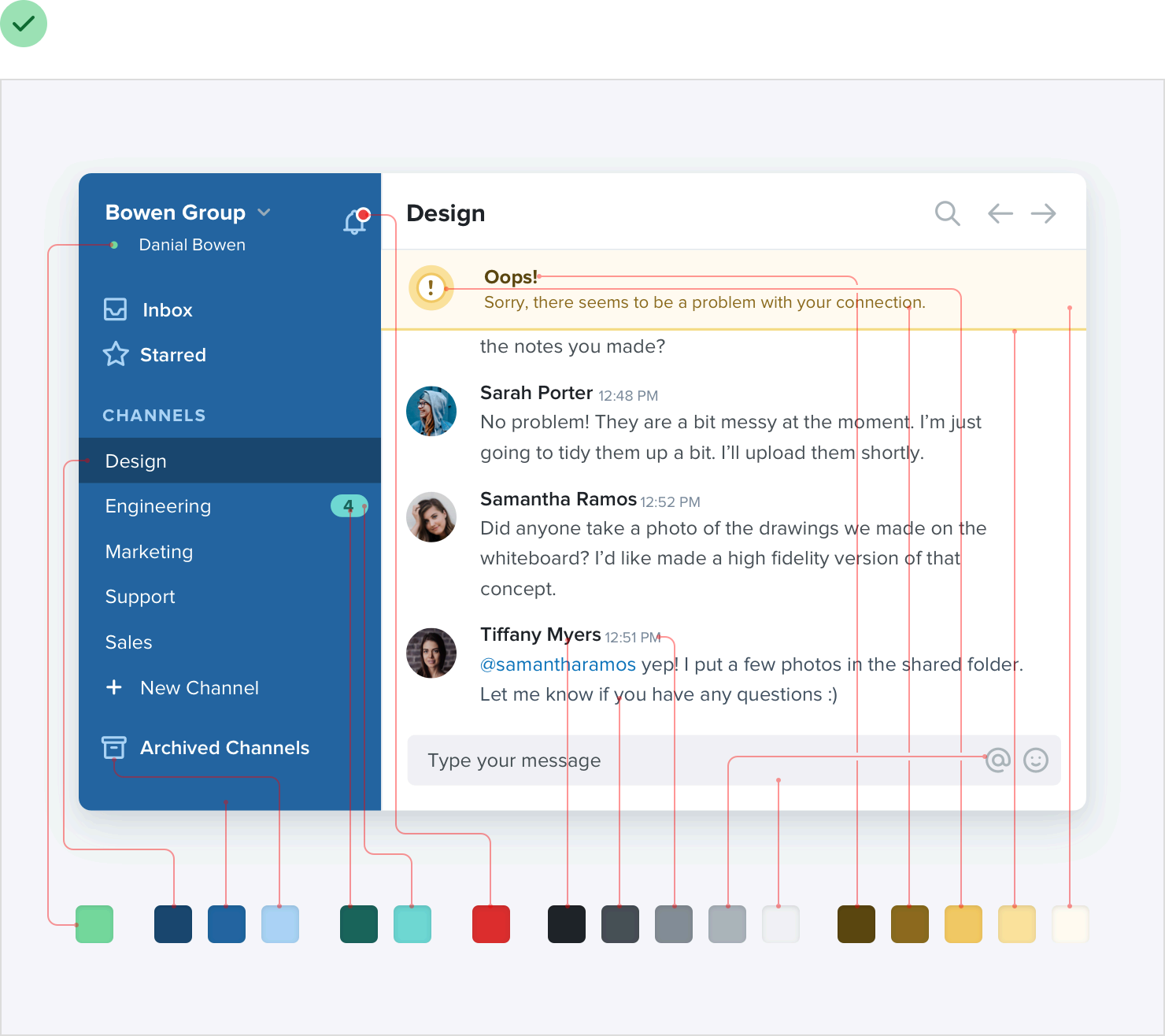Switch to the Marketing channel
The image size is (1165, 1036).
(230, 552)
